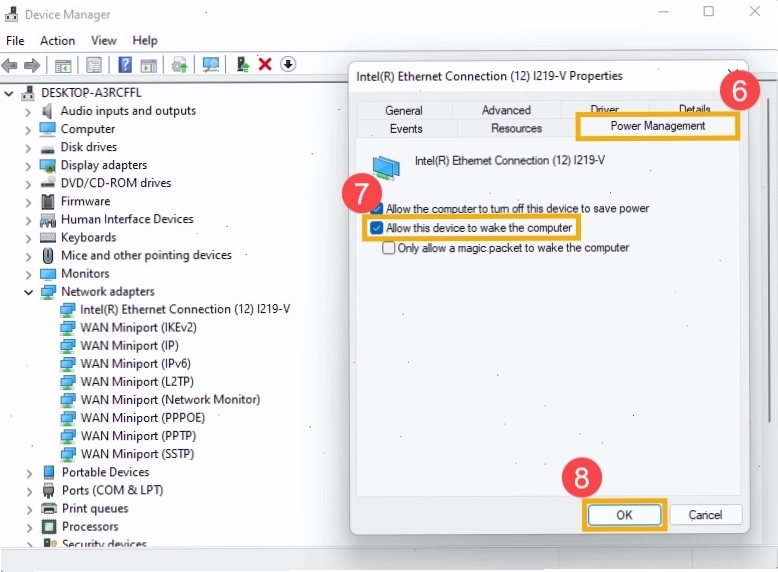Open the Help menu
The width and height of the screenshot is (778, 572).
click(x=145, y=41)
